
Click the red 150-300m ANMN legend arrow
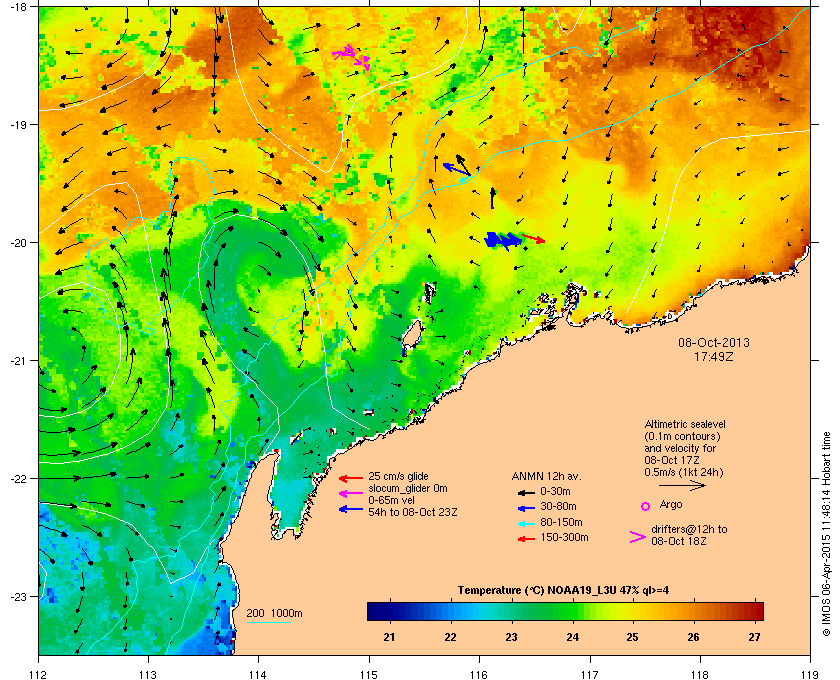tap(527, 539)
